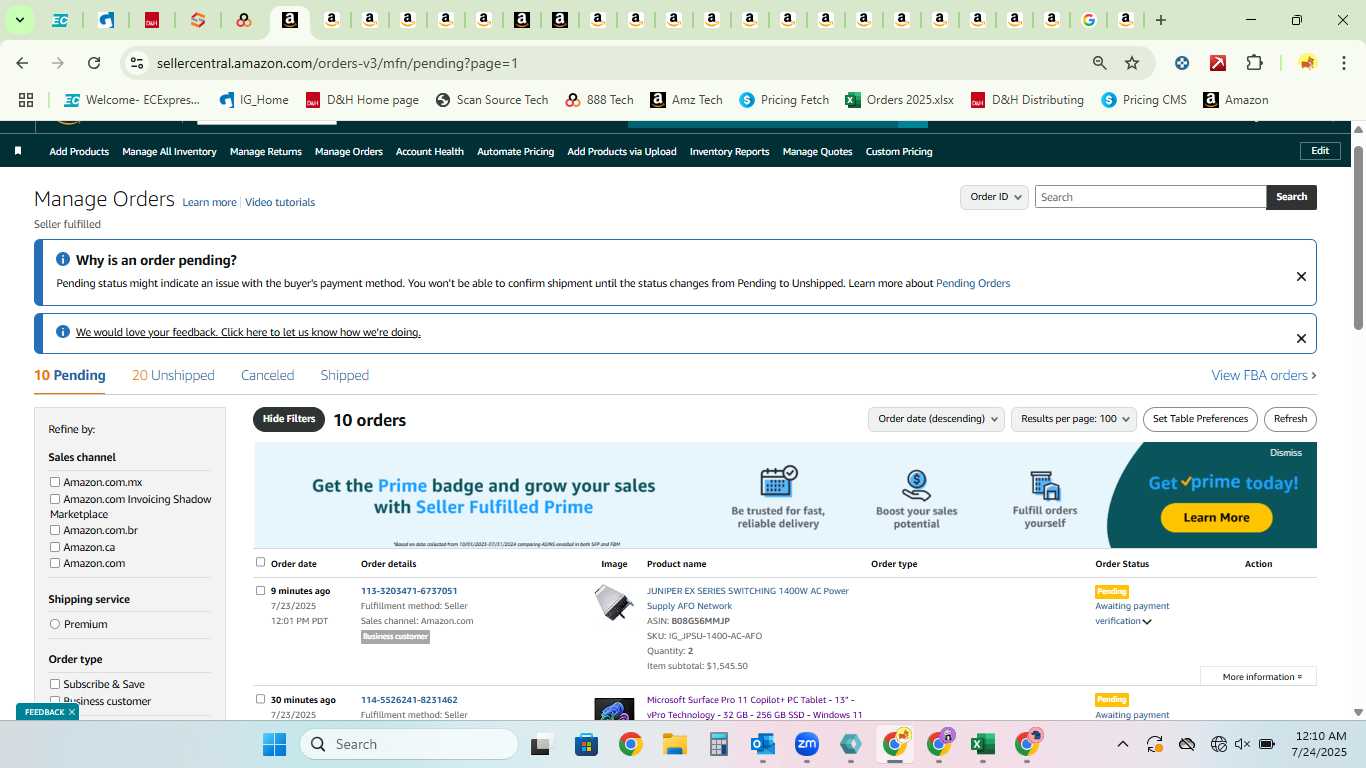
Task: Open the Manage Returns menu item
Action: (x=266, y=152)
